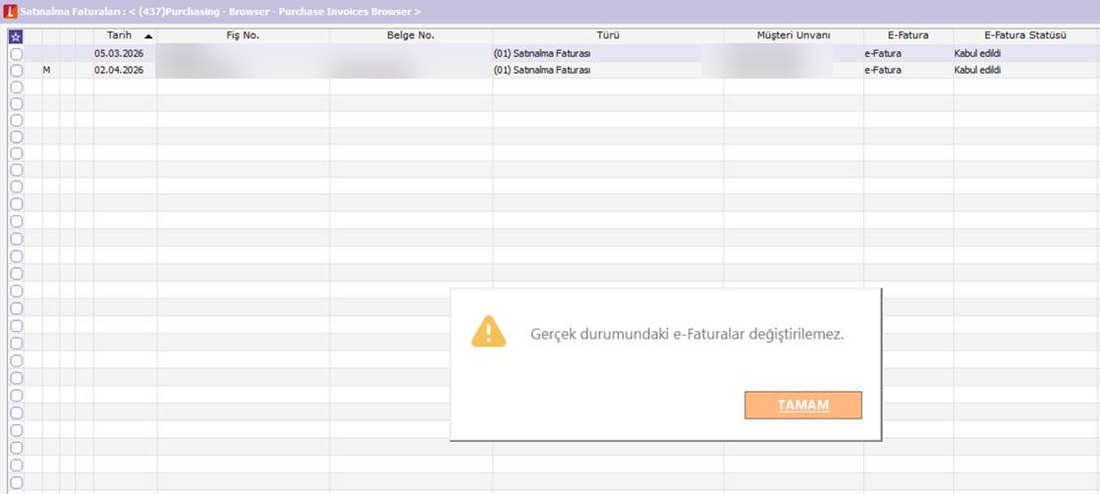Click the warning message about Gerçek durumundaki e-Faturalar
This screenshot has height=494, width=1100.
pyautogui.click(x=687, y=335)
